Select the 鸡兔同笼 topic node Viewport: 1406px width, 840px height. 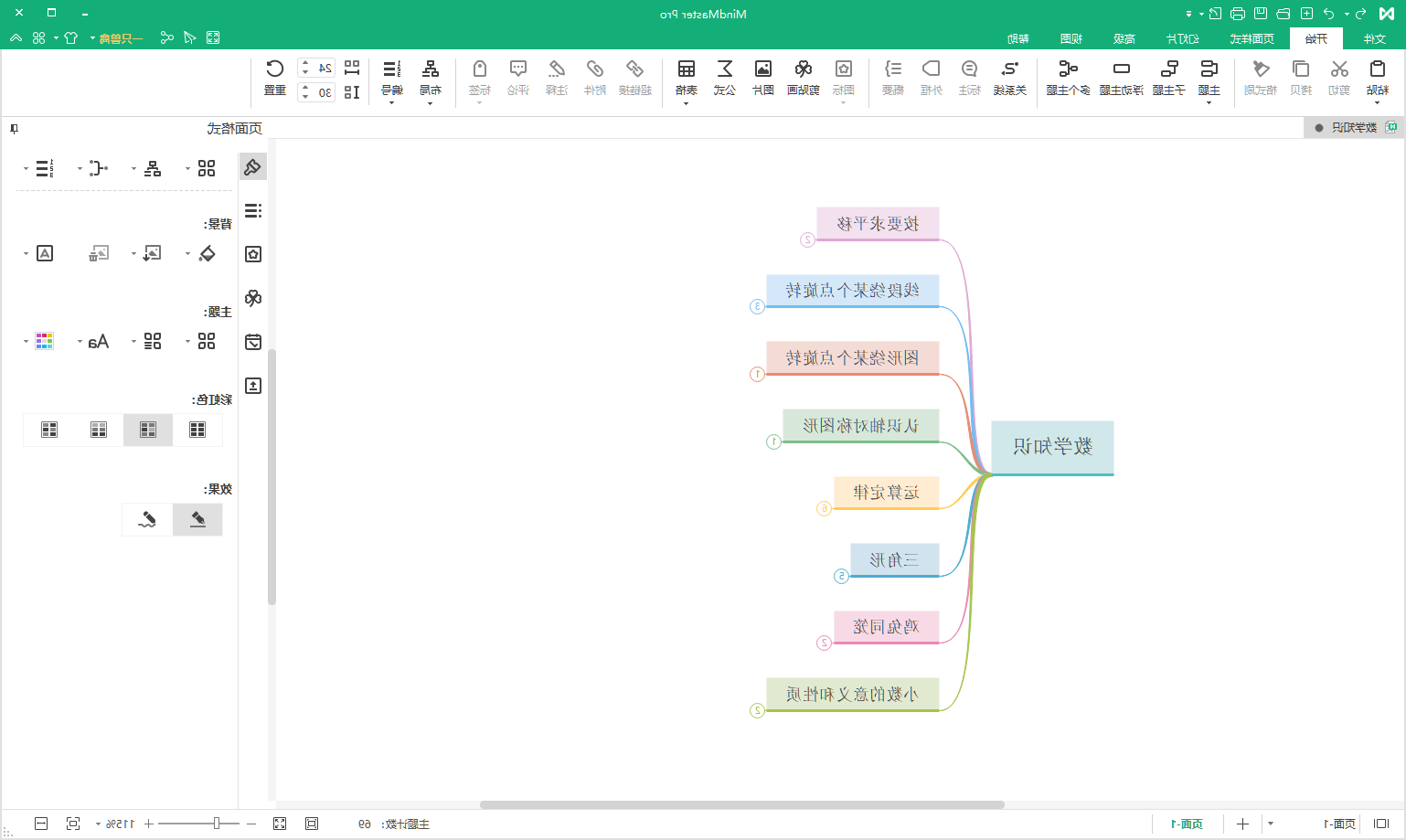[886, 627]
